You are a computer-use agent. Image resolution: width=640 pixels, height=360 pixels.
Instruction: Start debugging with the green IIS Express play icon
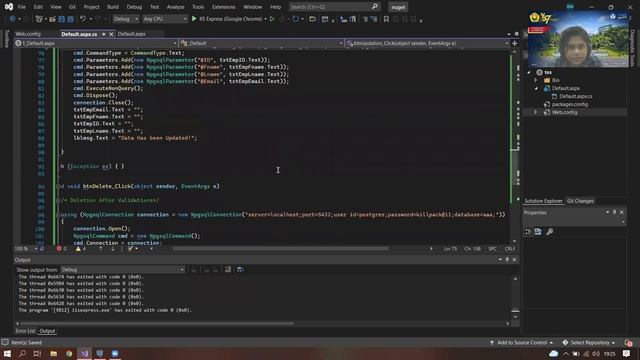click(194, 19)
